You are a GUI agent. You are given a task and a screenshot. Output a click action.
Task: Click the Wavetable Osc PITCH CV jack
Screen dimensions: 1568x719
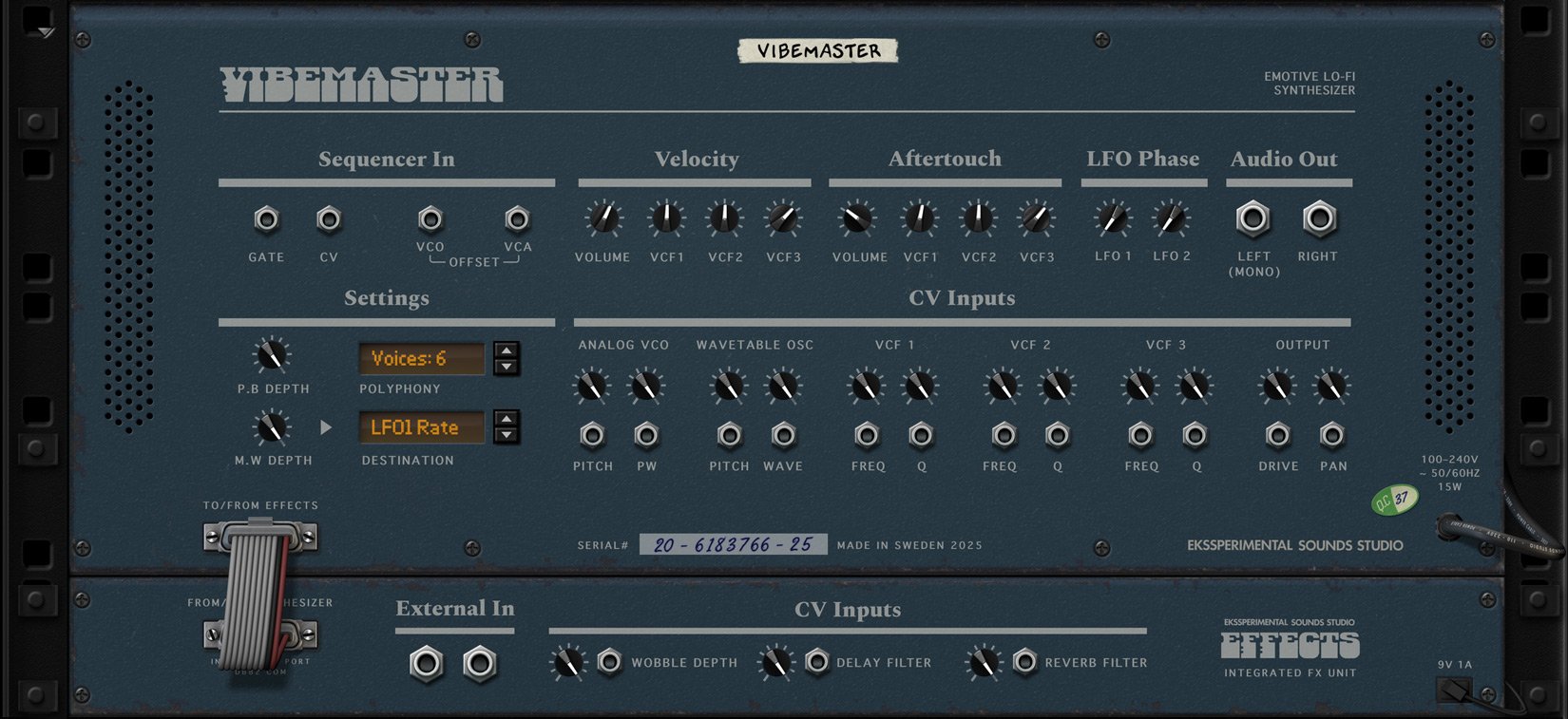point(729,435)
